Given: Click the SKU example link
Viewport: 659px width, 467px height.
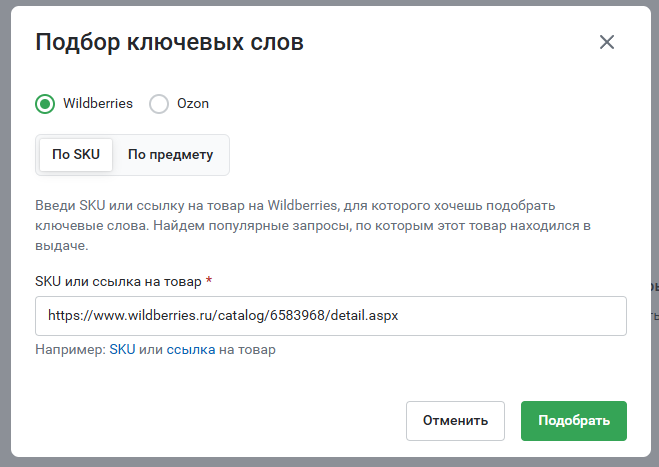Looking at the screenshot, I should [122, 350].
